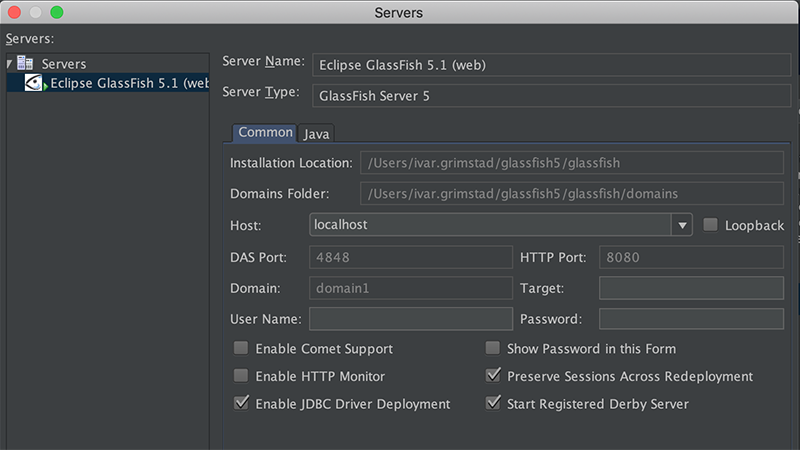Click the DAS Port field
The height and width of the screenshot is (450, 800).
pyautogui.click(x=411, y=257)
